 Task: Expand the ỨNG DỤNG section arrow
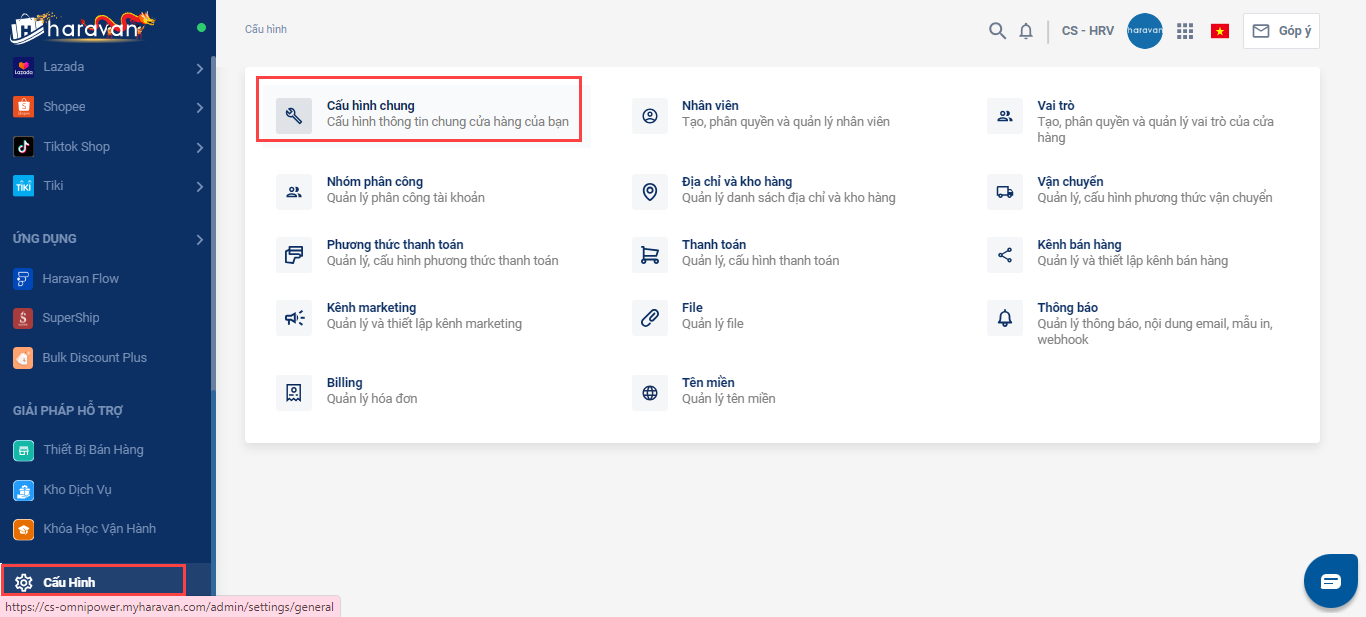point(199,239)
